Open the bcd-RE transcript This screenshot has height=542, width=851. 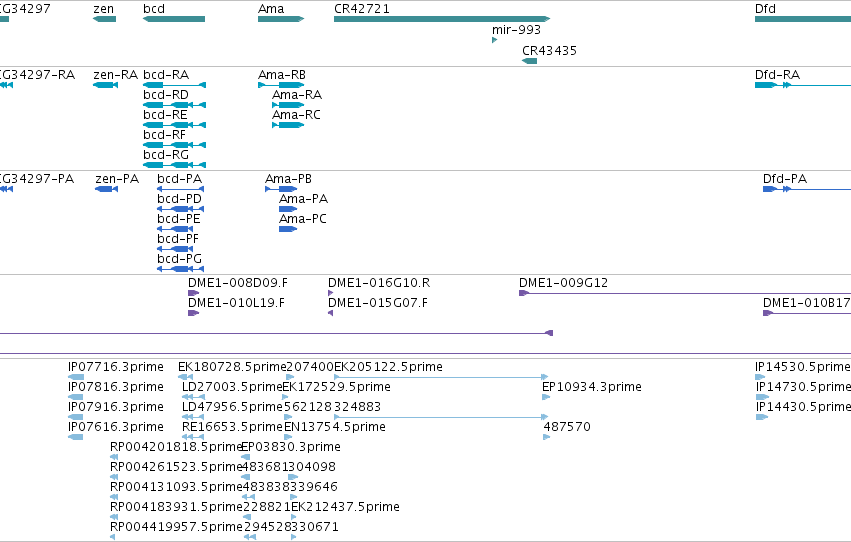click(x=174, y=125)
